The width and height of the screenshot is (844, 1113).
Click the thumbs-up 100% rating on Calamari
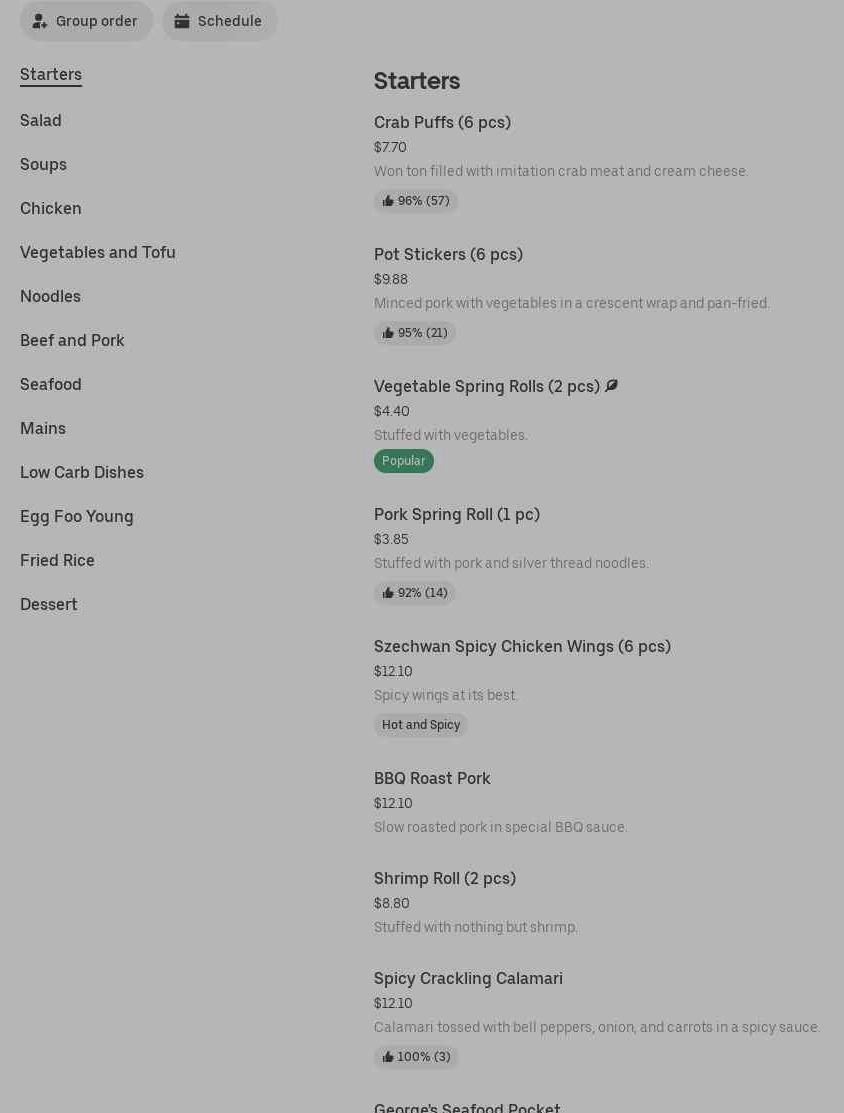(416, 1057)
